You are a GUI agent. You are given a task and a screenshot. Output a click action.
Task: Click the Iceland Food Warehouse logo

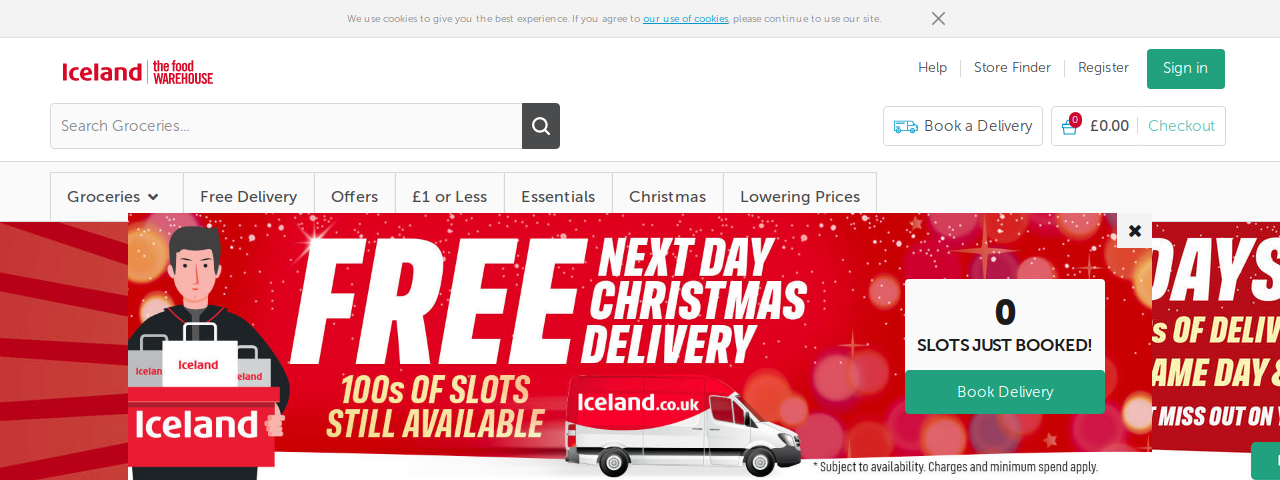tap(138, 72)
